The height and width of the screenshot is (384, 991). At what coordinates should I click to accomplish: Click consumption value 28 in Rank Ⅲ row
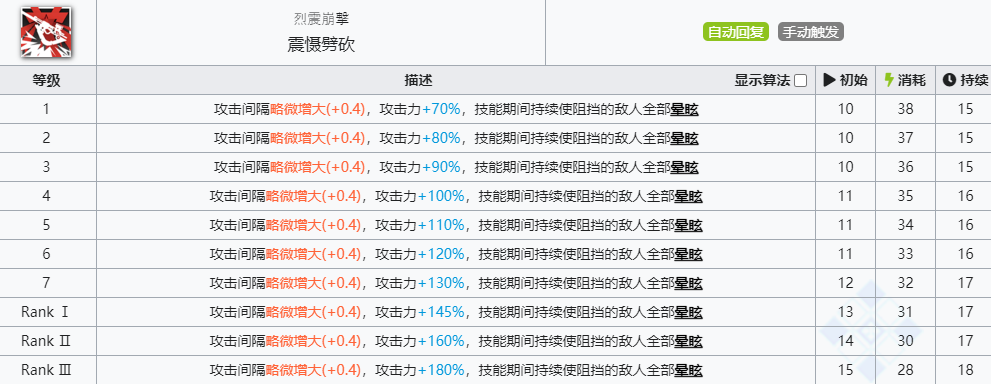tap(905, 370)
